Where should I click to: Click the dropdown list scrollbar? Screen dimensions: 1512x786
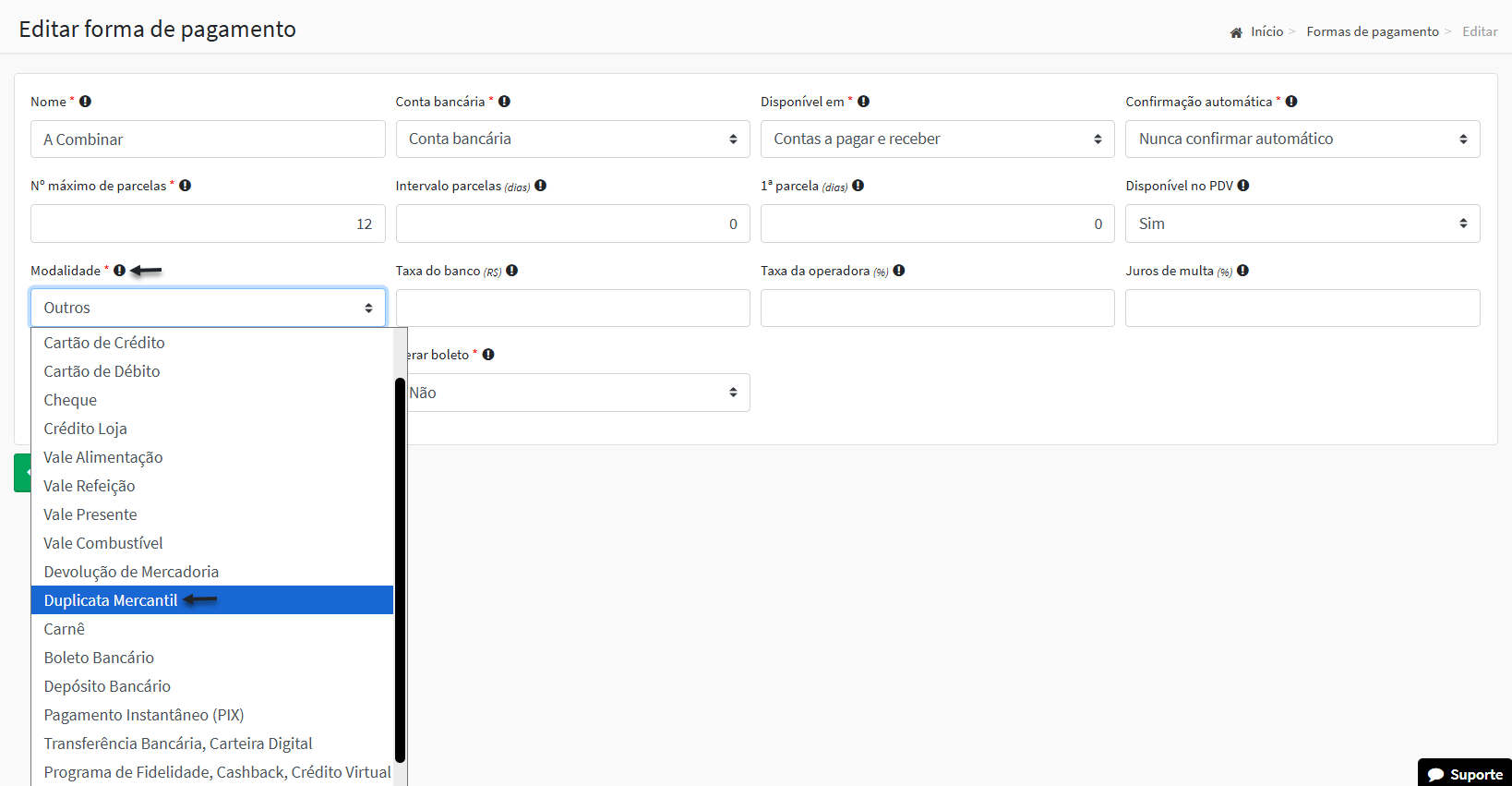[400, 570]
